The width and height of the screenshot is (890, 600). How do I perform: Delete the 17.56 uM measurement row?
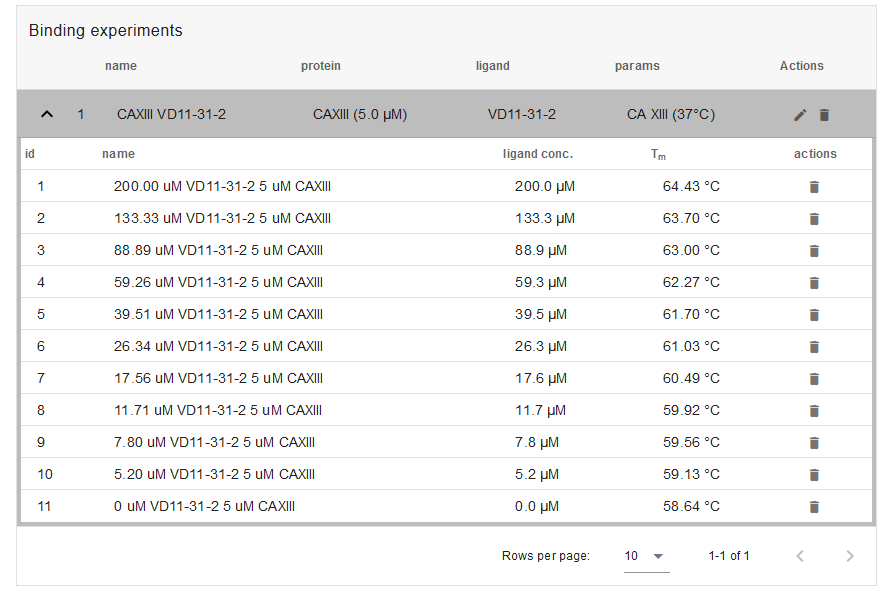[x=814, y=379]
